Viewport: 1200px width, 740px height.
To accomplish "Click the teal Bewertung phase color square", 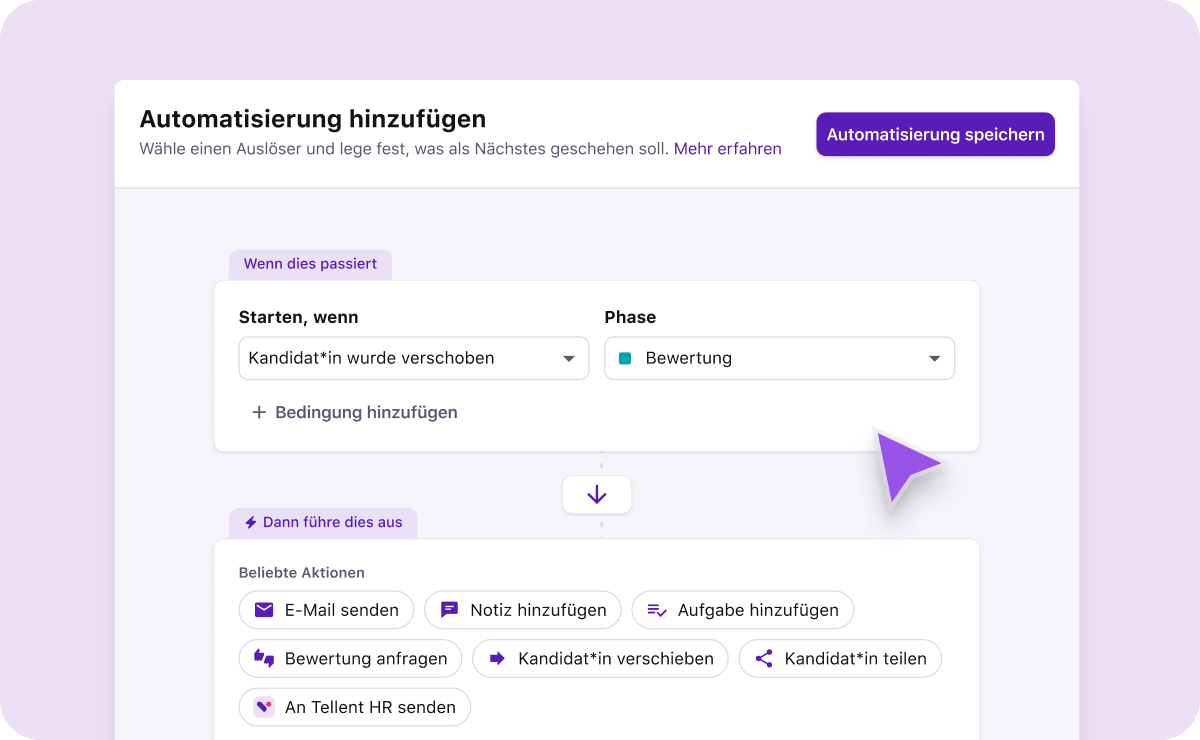I will coord(625,358).
